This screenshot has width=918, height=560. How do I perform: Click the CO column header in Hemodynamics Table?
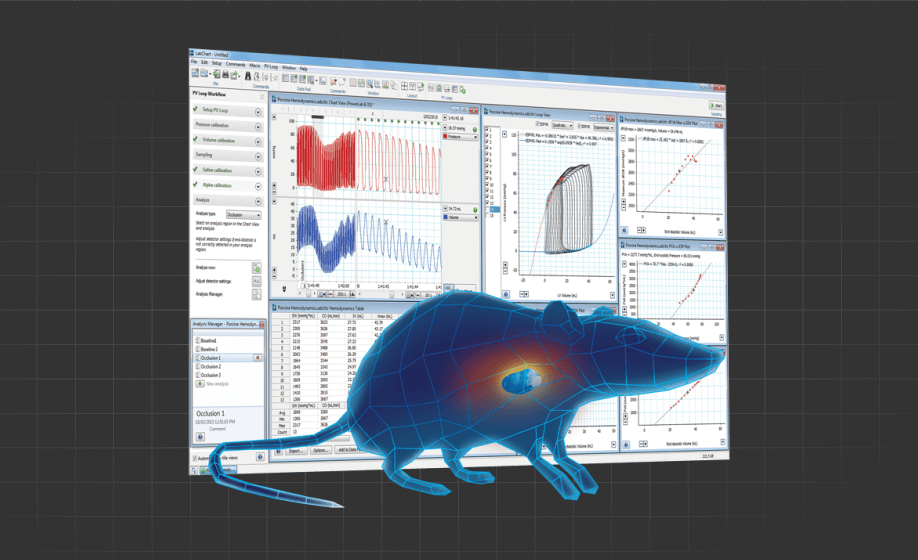point(333,316)
